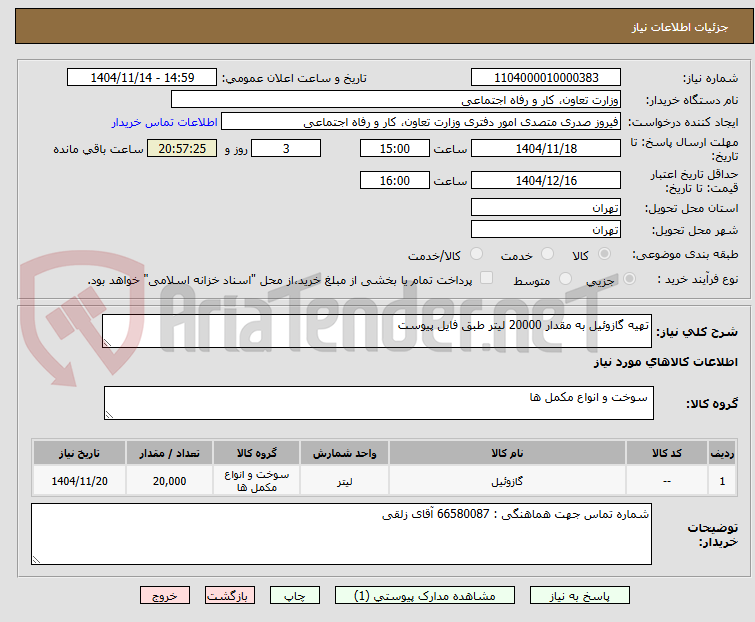Click the جزئیات اطلاعات نیاز page title
The image size is (755, 622).
tap(679, 27)
